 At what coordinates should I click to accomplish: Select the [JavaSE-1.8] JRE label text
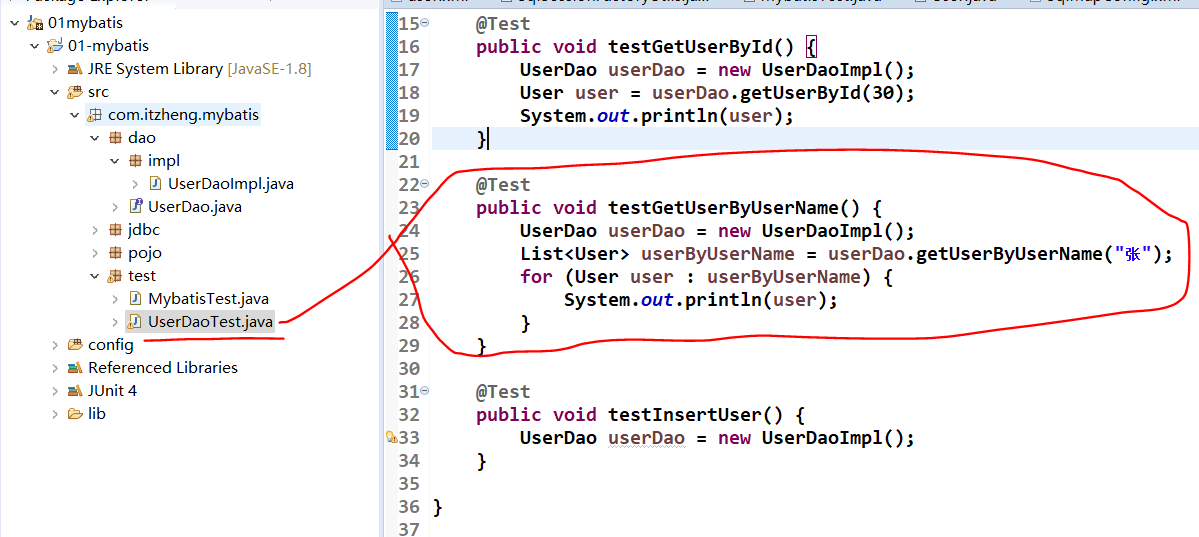click(269, 70)
